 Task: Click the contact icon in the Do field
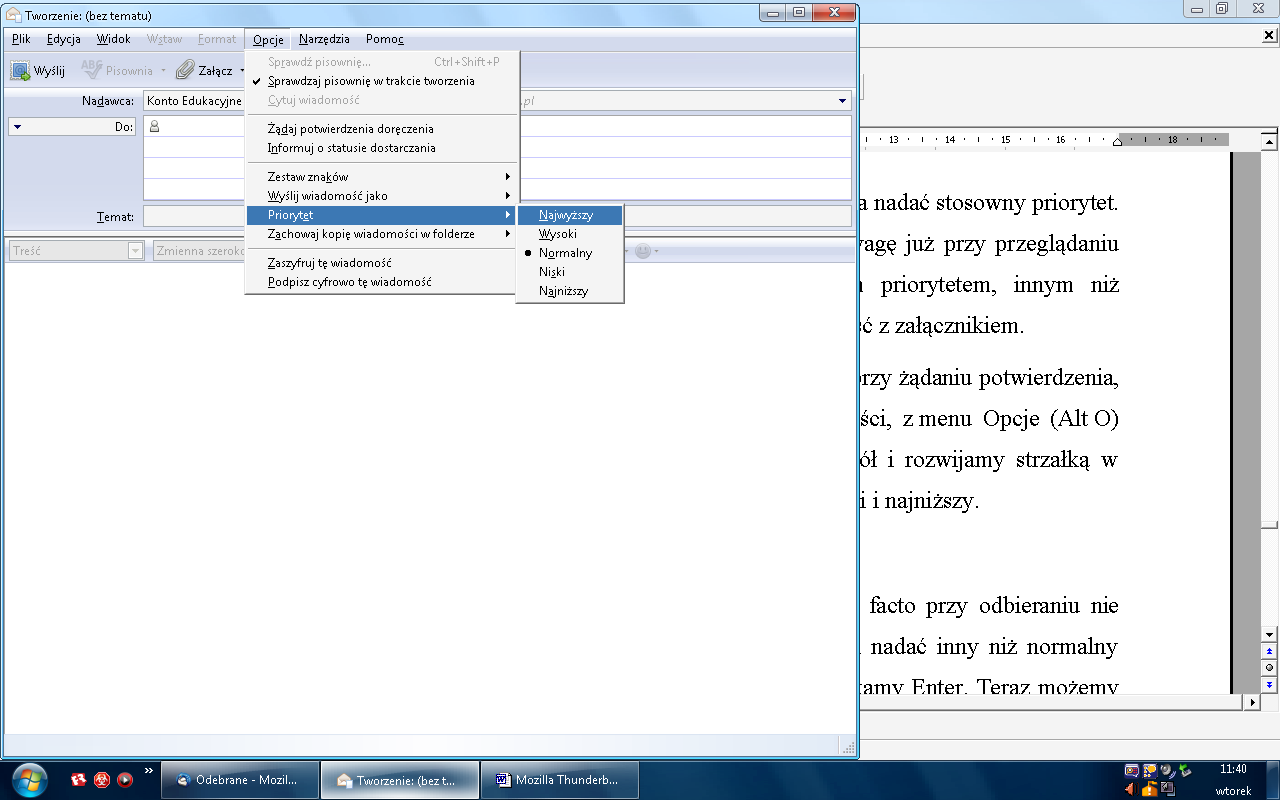pos(154,127)
